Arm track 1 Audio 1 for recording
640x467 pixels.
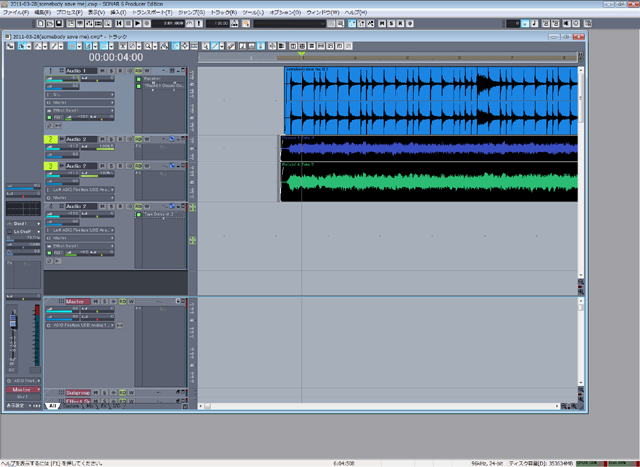click(120, 71)
